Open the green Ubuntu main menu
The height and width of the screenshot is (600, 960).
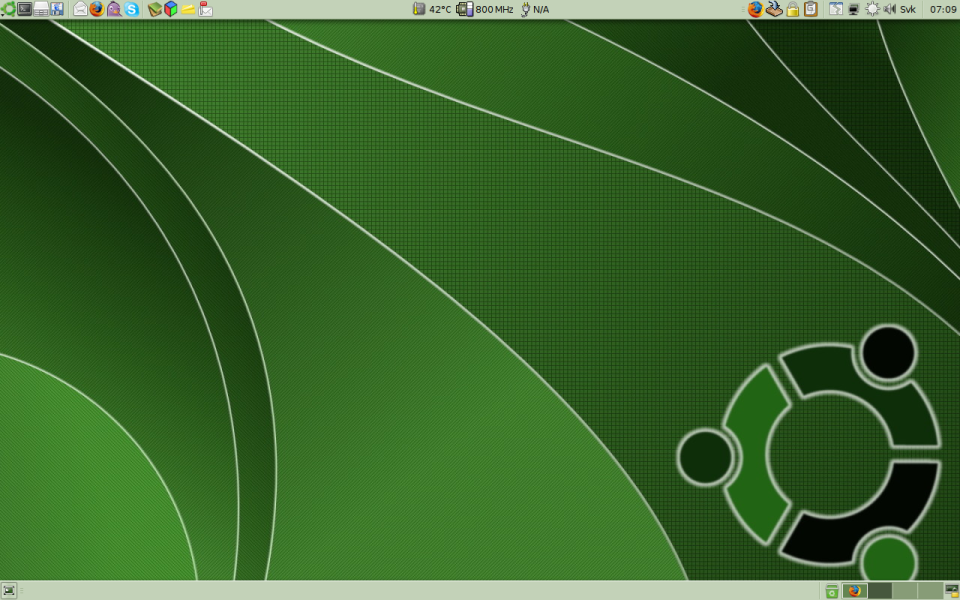pos(8,9)
